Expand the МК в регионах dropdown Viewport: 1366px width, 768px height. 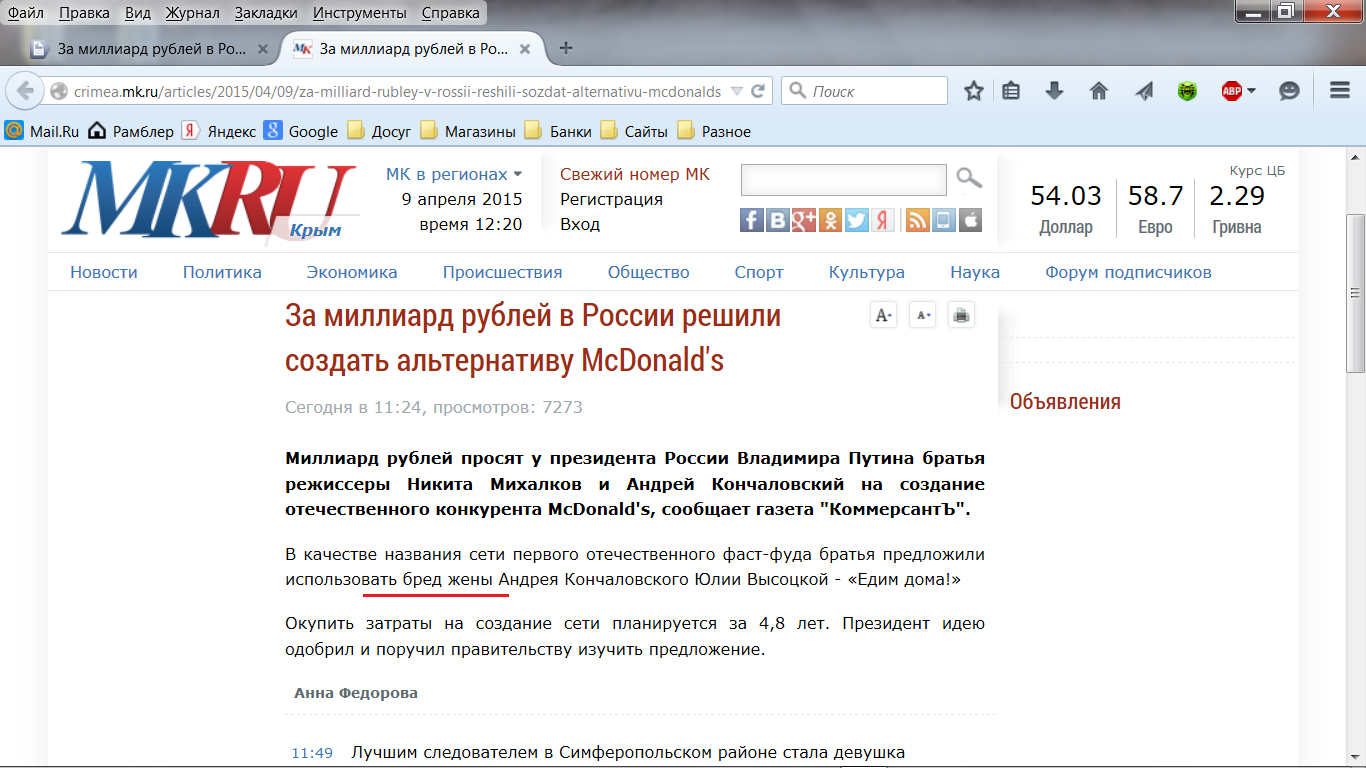(454, 174)
